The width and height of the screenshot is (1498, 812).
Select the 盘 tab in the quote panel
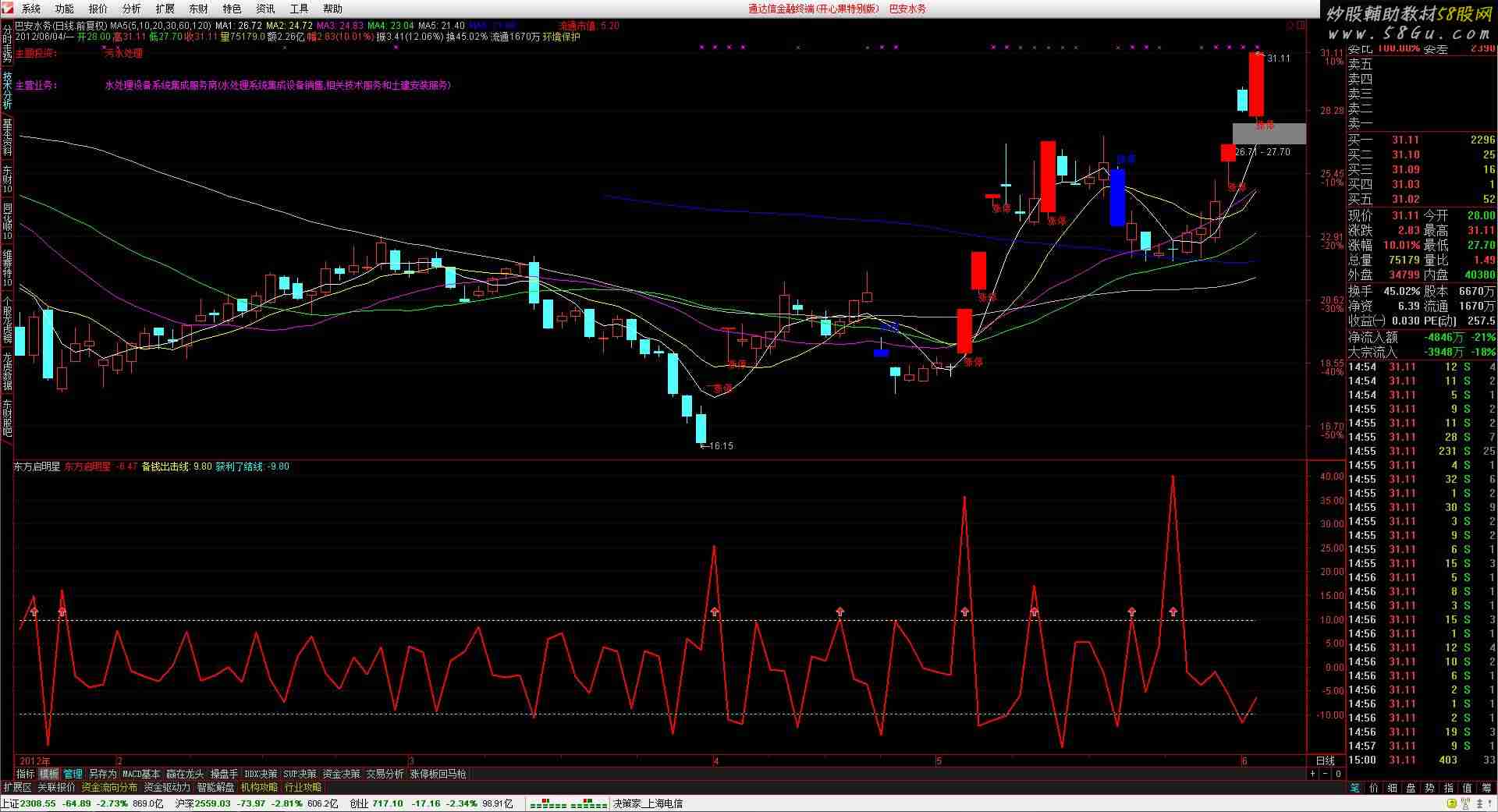[x=1411, y=788]
